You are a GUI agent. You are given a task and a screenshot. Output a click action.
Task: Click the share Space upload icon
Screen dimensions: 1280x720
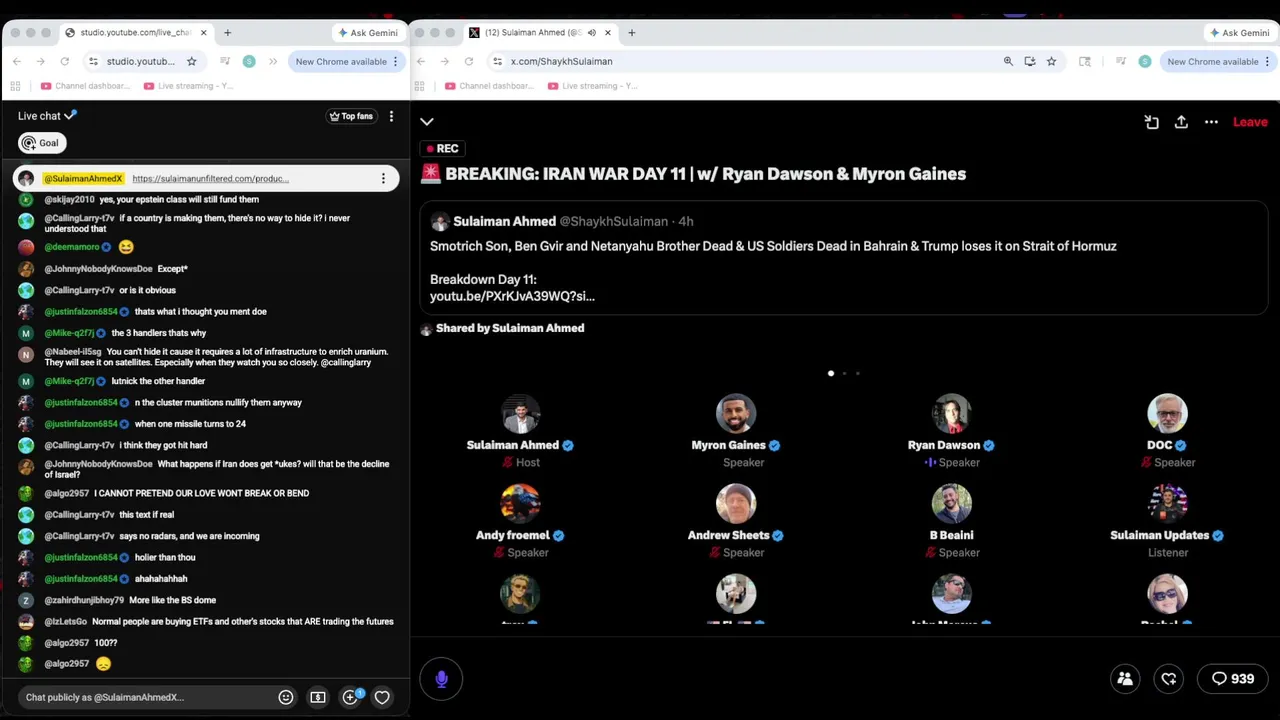point(1181,122)
